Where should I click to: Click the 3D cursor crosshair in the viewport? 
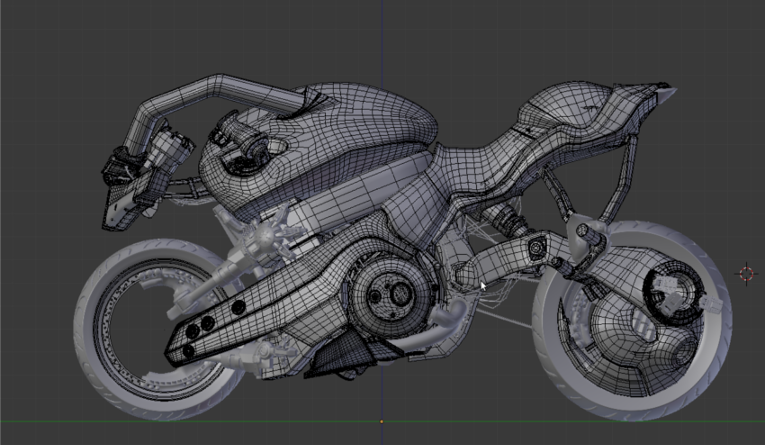tap(746, 273)
